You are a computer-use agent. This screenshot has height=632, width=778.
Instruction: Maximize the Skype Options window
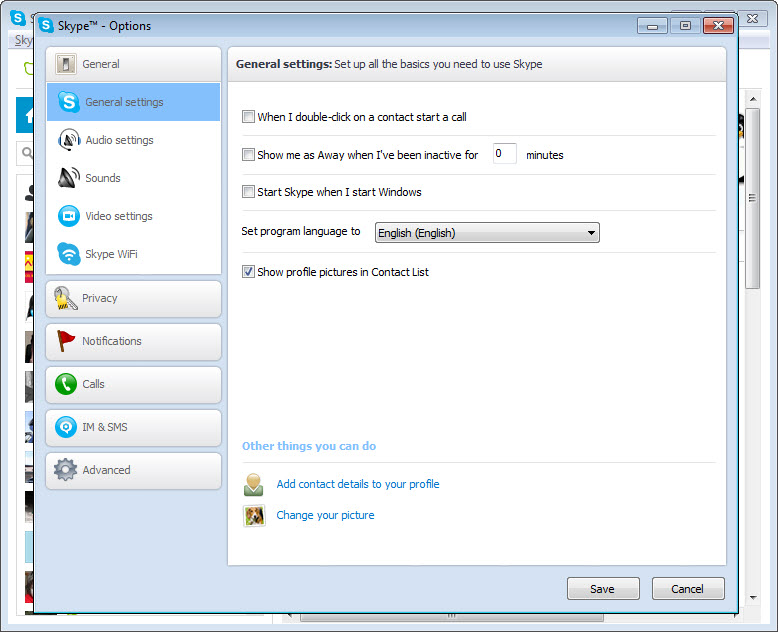pyautogui.click(x=685, y=26)
